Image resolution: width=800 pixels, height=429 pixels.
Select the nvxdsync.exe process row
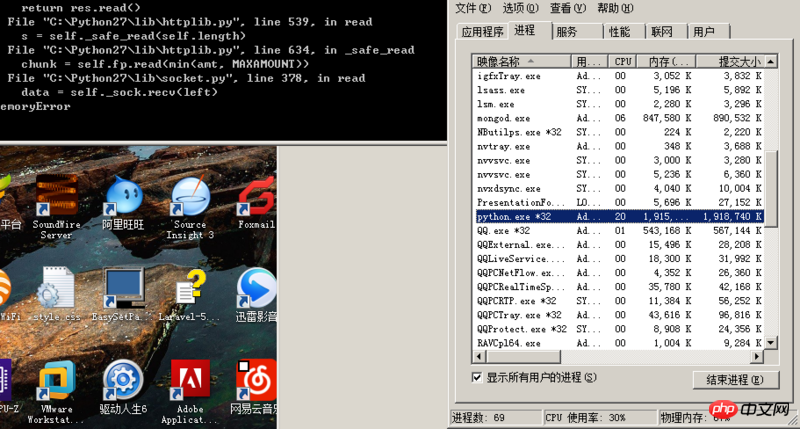619,189
